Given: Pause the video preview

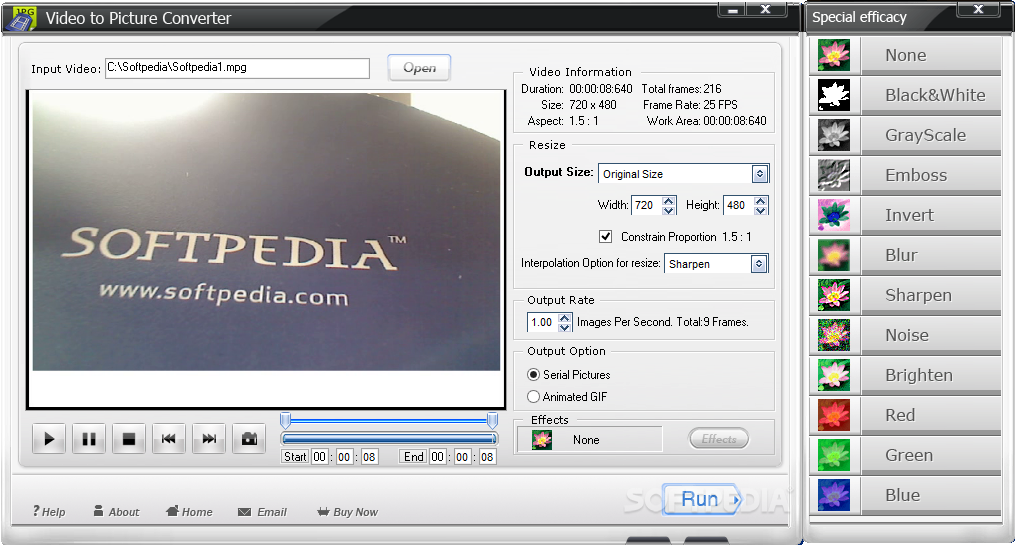Looking at the screenshot, I should coord(89,439).
